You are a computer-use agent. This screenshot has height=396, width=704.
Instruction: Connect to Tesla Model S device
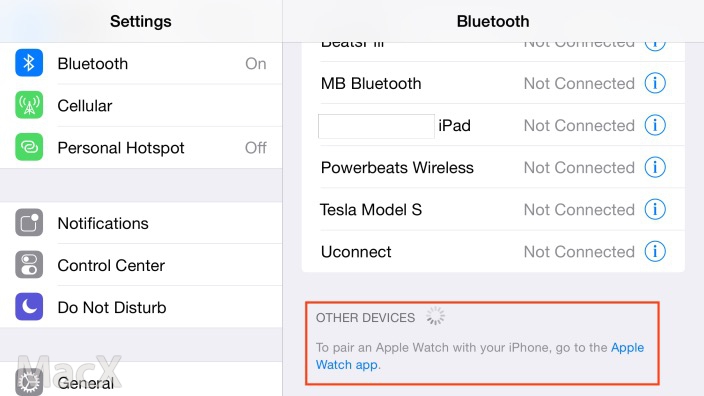493,210
